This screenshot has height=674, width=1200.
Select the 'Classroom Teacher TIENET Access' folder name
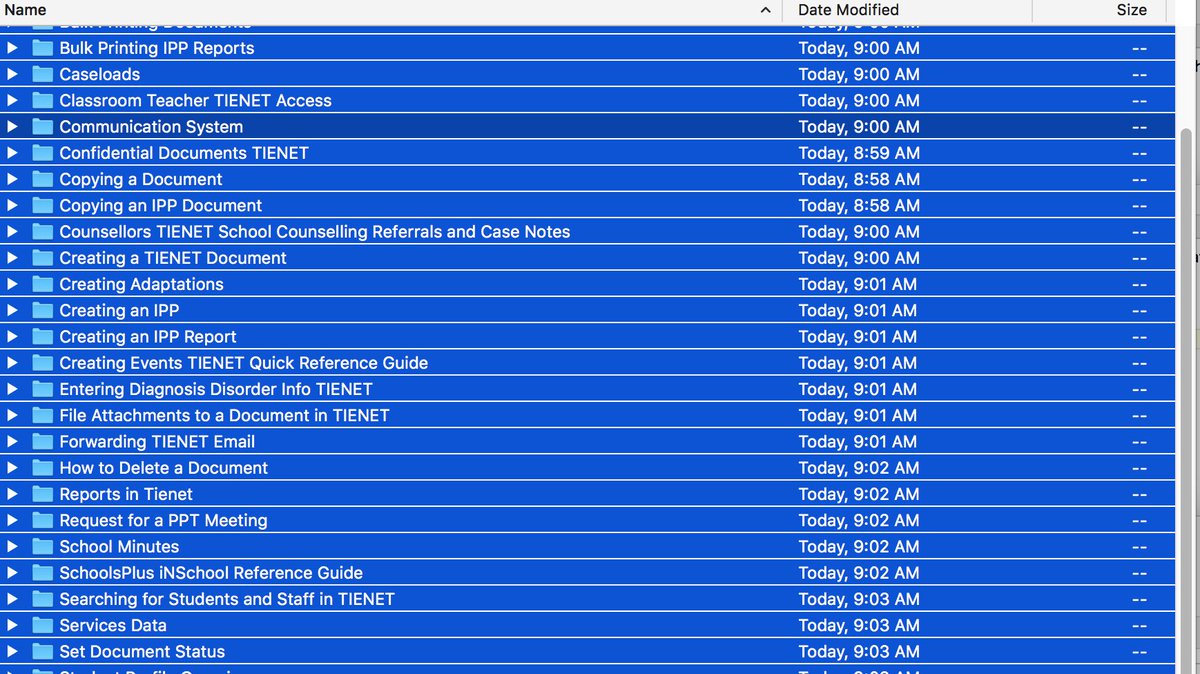(195, 100)
